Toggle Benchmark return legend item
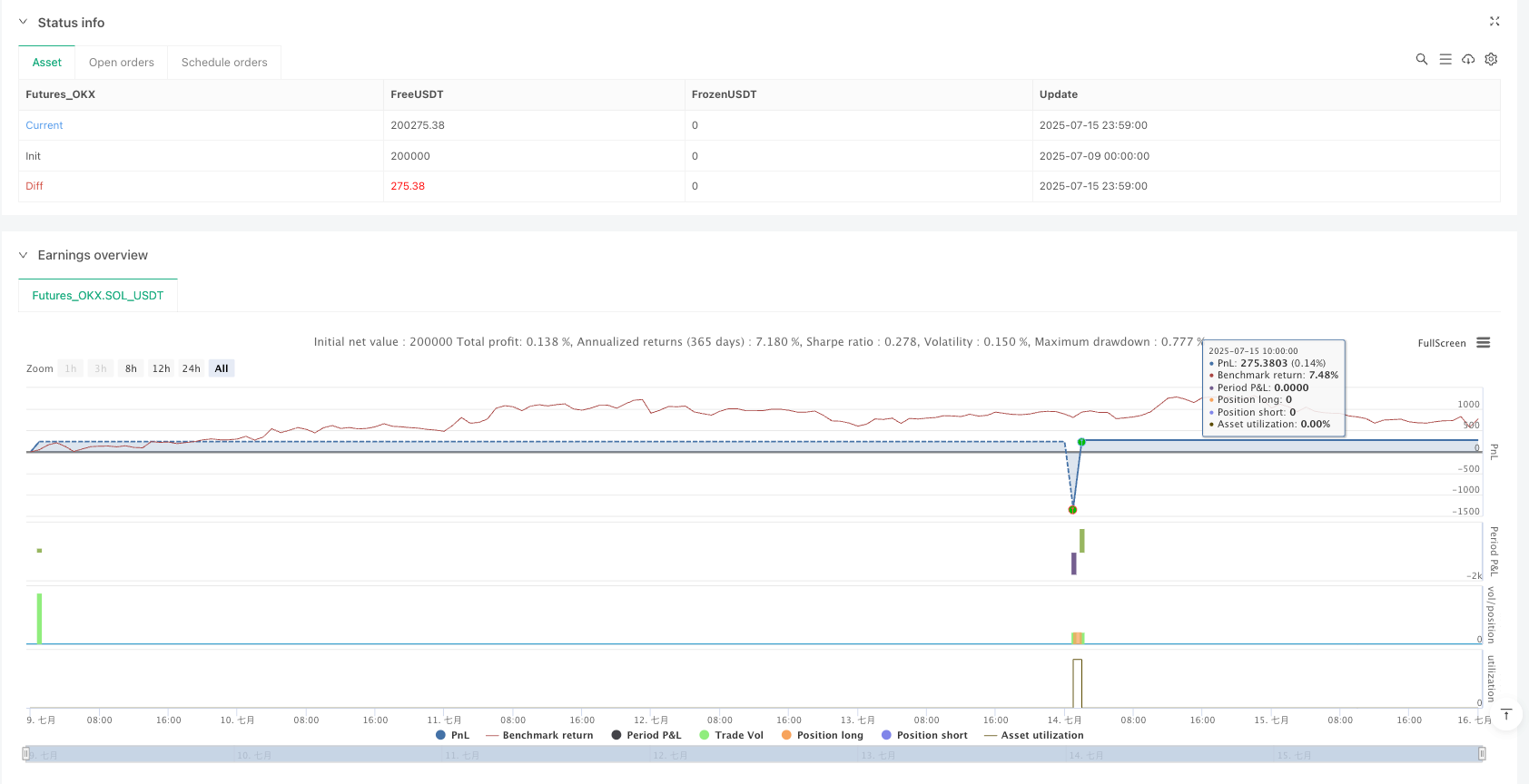The height and width of the screenshot is (784, 1529). (539, 735)
